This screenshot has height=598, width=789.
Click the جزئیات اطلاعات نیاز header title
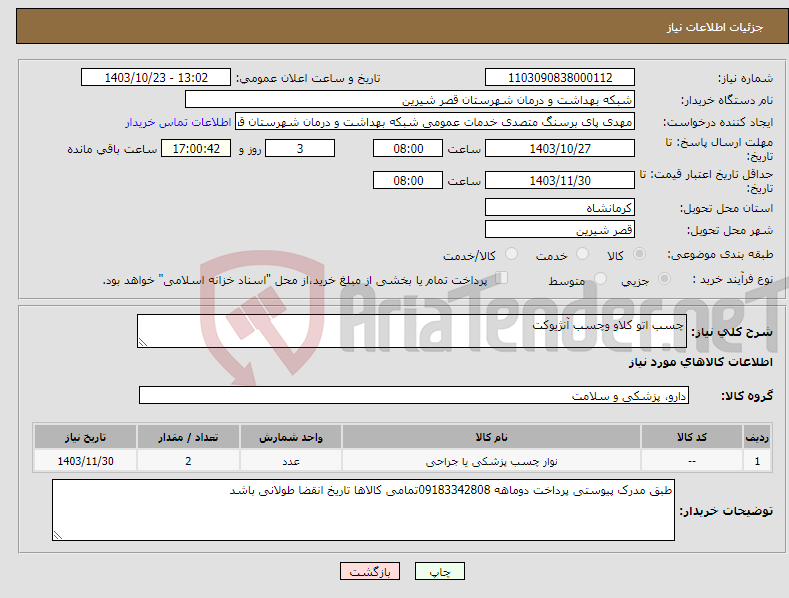[715, 27]
